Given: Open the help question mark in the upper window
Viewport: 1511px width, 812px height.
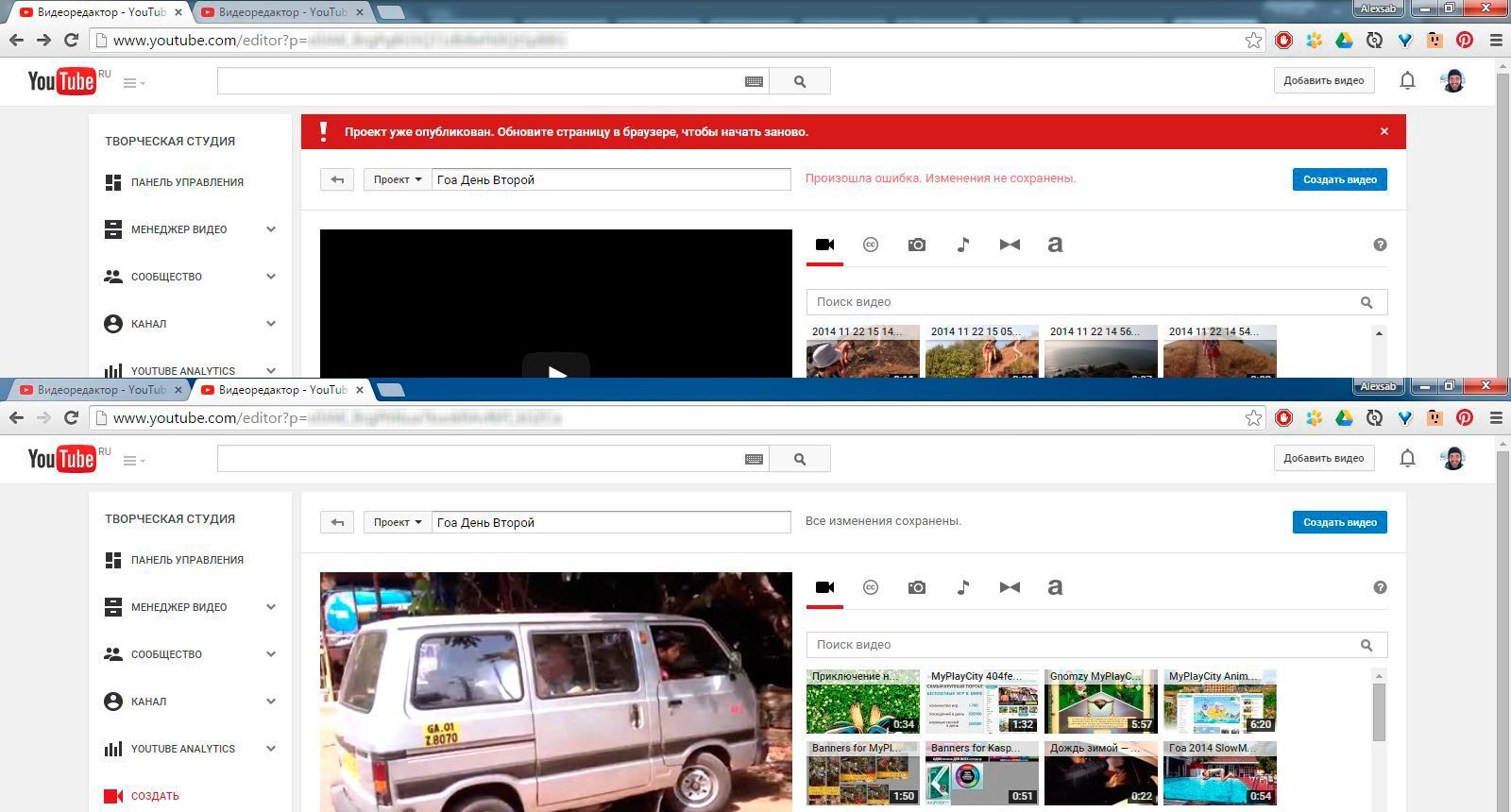Looking at the screenshot, I should (1380, 245).
